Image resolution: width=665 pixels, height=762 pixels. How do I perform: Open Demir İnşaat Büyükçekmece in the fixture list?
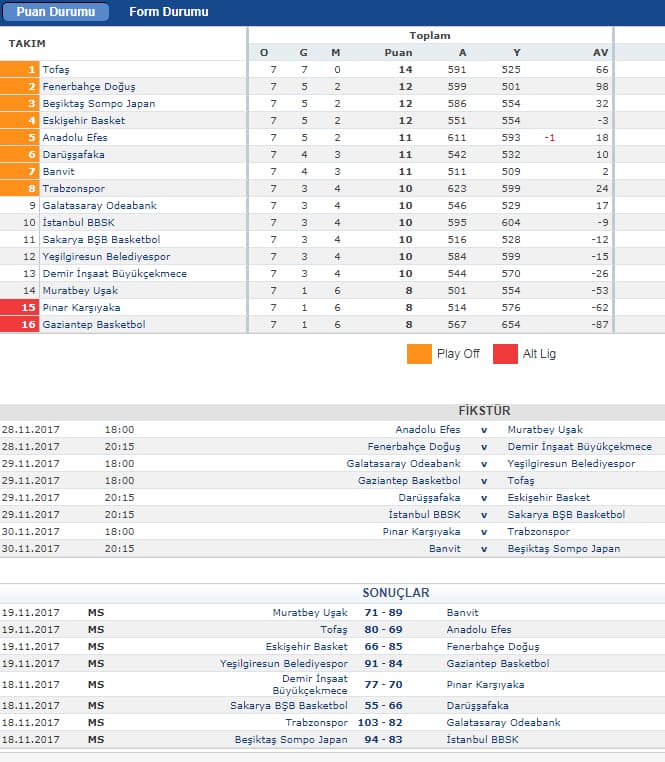click(x=579, y=447)
